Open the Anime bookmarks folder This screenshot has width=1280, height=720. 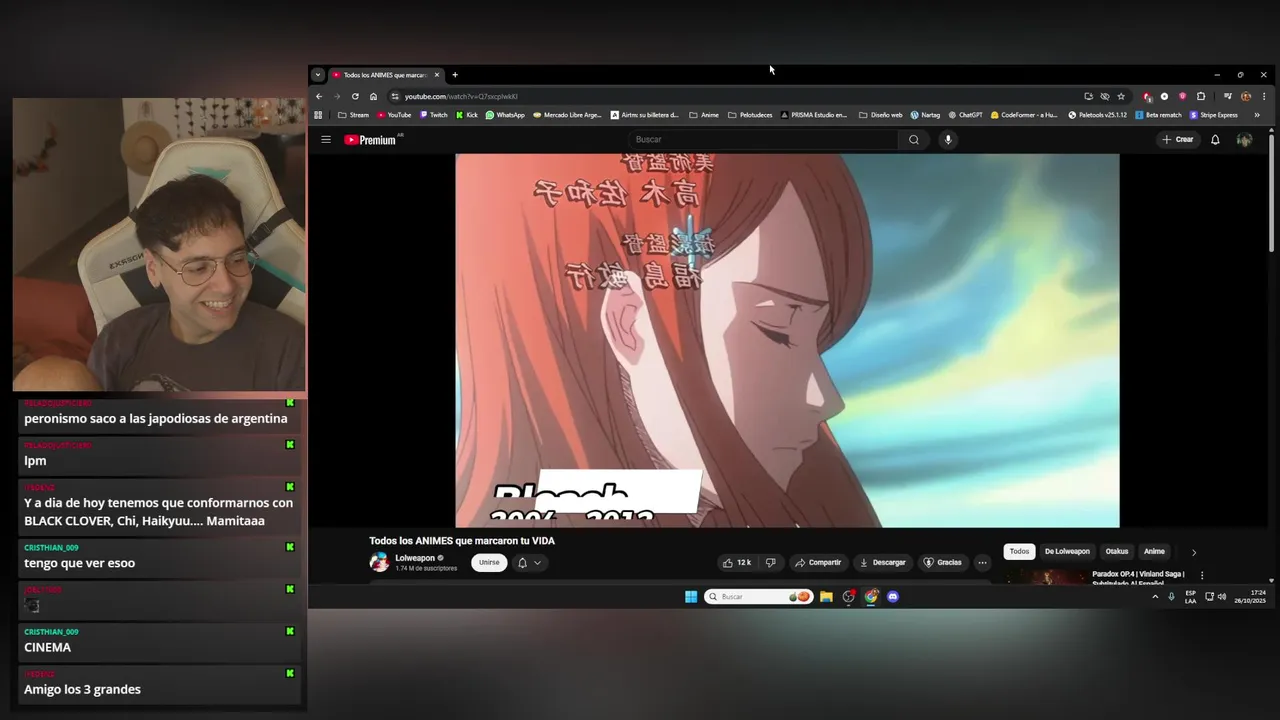[704, 115]
